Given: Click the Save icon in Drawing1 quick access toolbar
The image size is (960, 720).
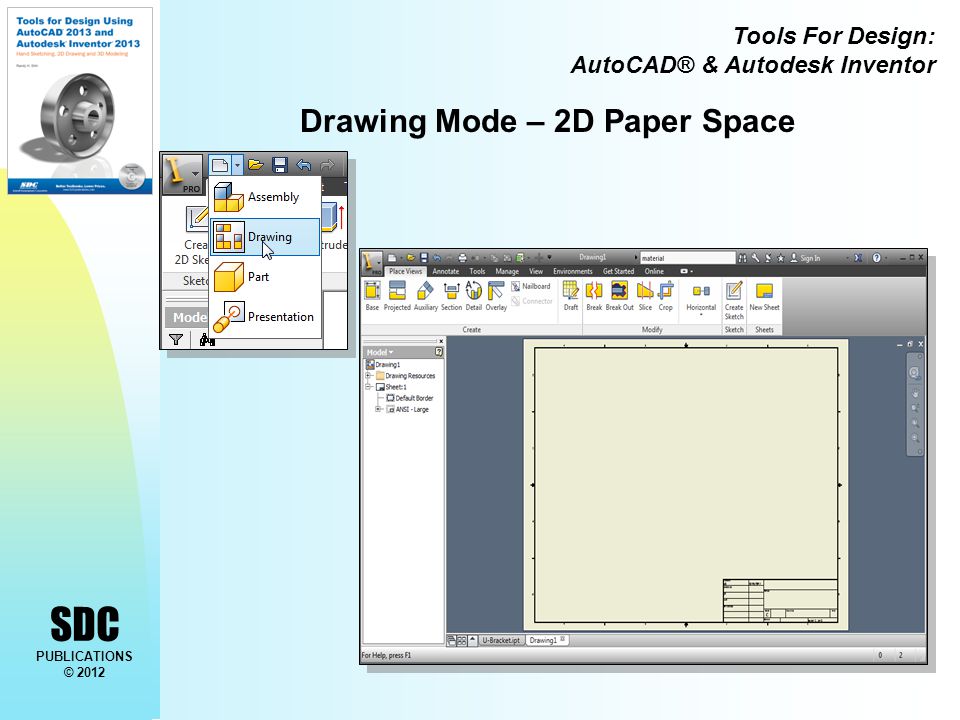Looking at the screenshot, I should [x=424, y=258].
